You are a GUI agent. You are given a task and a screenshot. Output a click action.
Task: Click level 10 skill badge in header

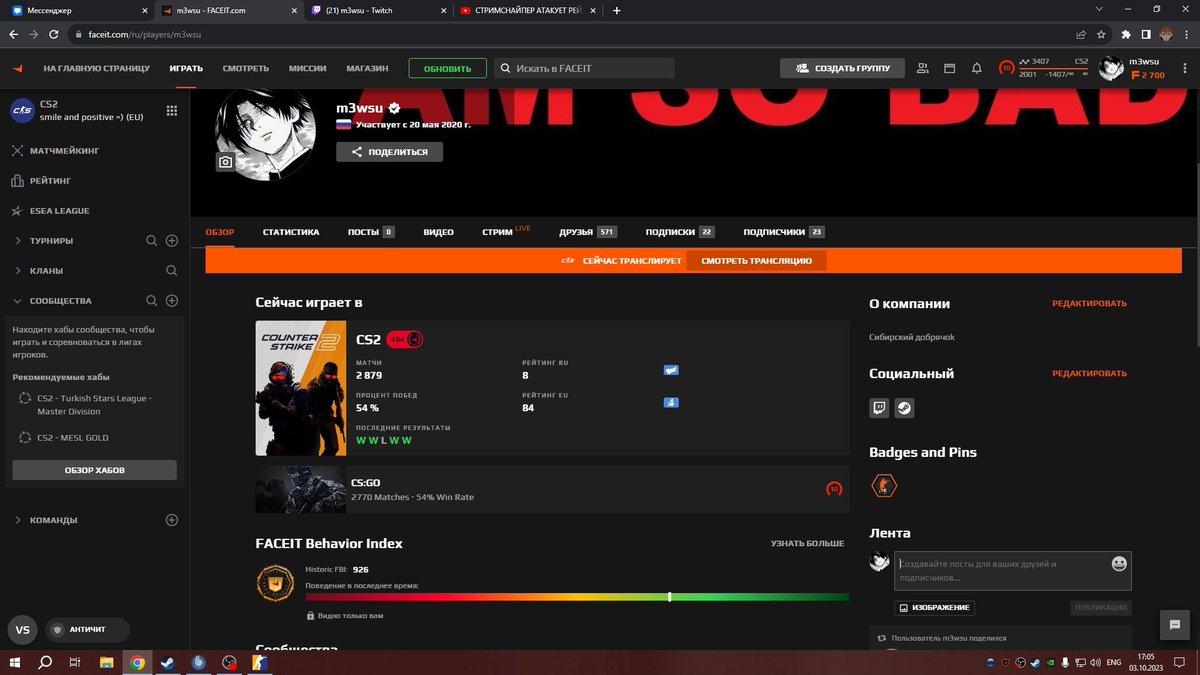point(1006,68)
